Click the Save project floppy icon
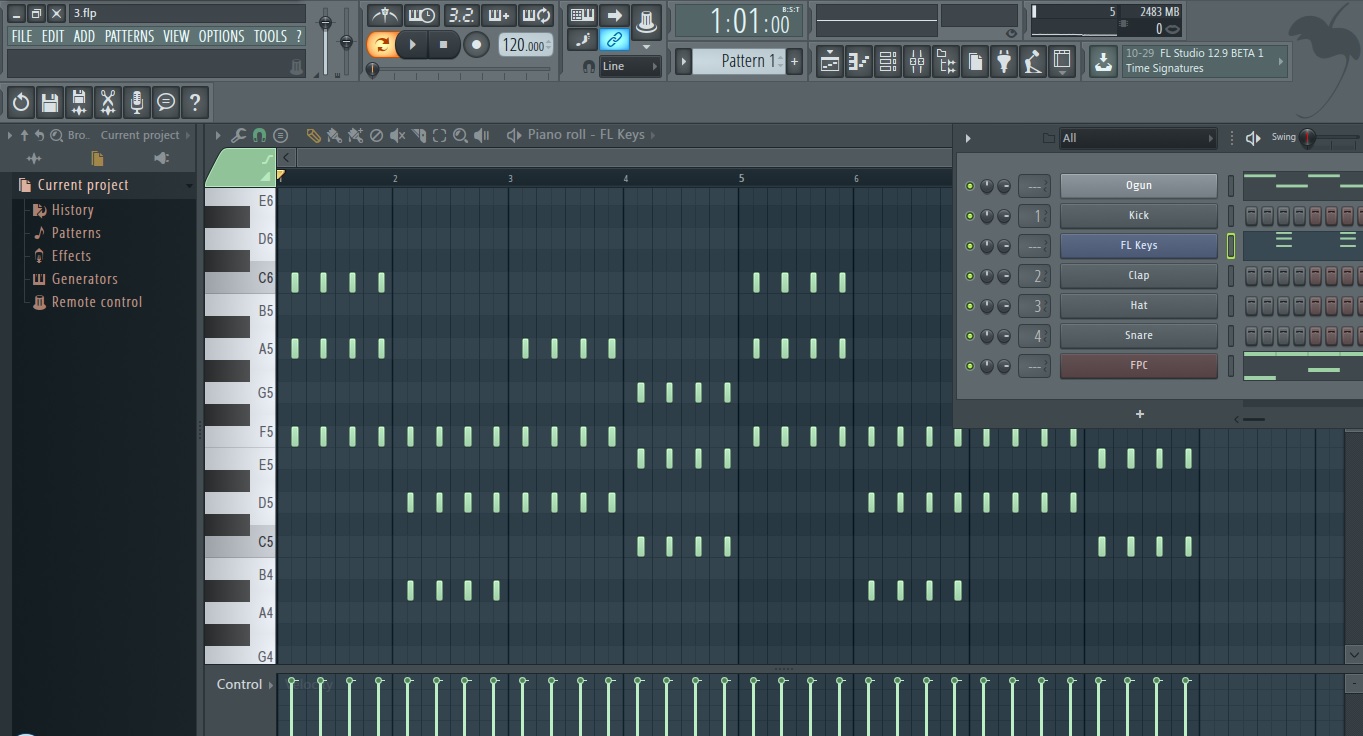The width and height of the screenshot is (1363, 736). 50,101
